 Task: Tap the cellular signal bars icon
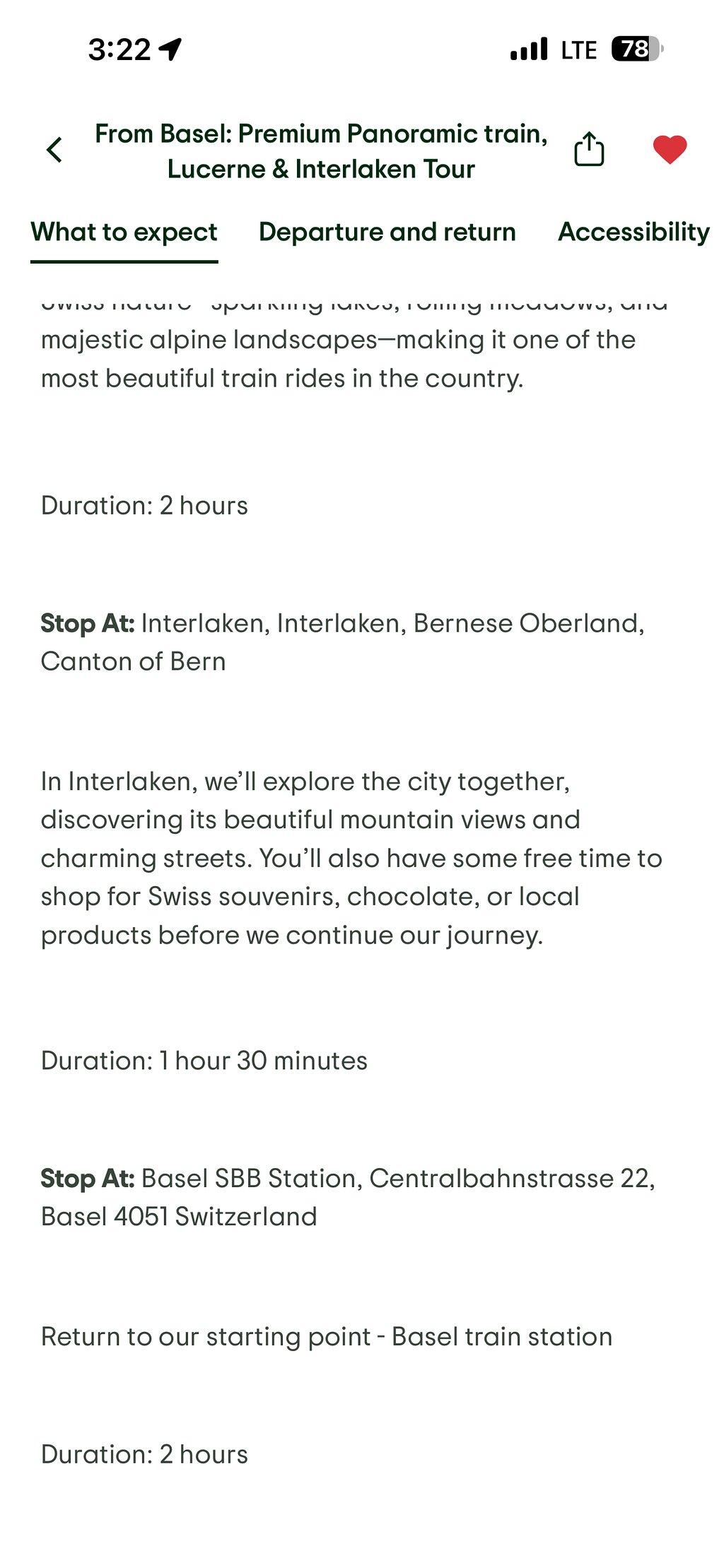[529, 49]
